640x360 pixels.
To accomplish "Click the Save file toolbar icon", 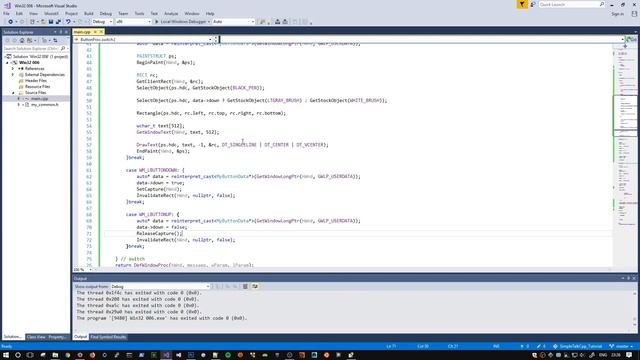I will click(51, 22).
